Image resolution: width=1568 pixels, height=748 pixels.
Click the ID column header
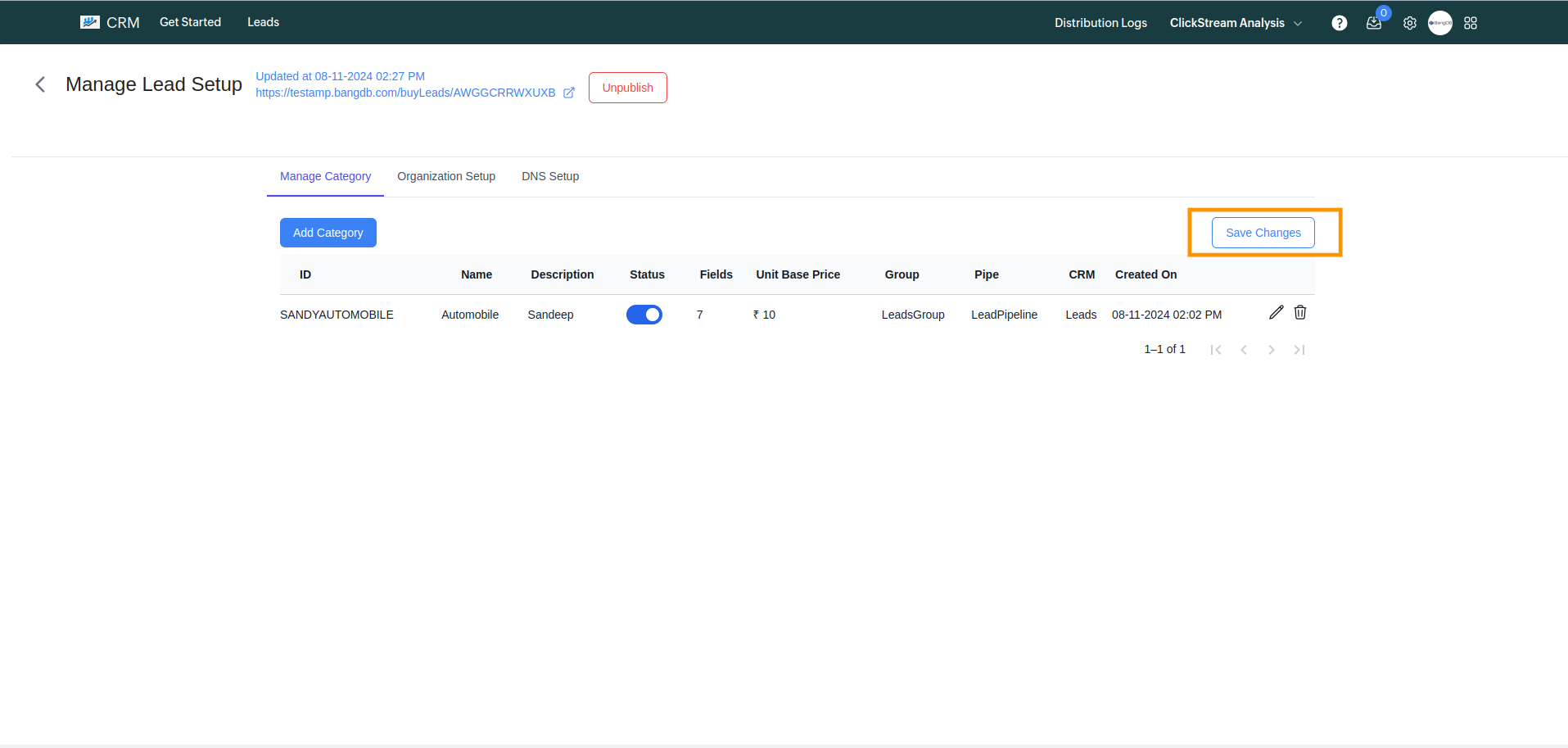pyautogui.click(x=305, y=274)
